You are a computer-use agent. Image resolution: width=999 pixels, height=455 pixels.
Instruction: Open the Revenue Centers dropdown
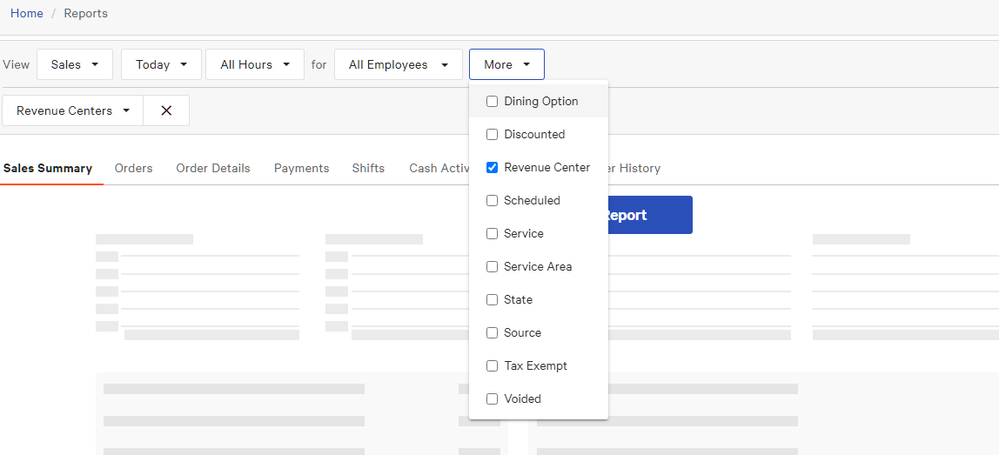pyautogui.click(x=73, y=111)
